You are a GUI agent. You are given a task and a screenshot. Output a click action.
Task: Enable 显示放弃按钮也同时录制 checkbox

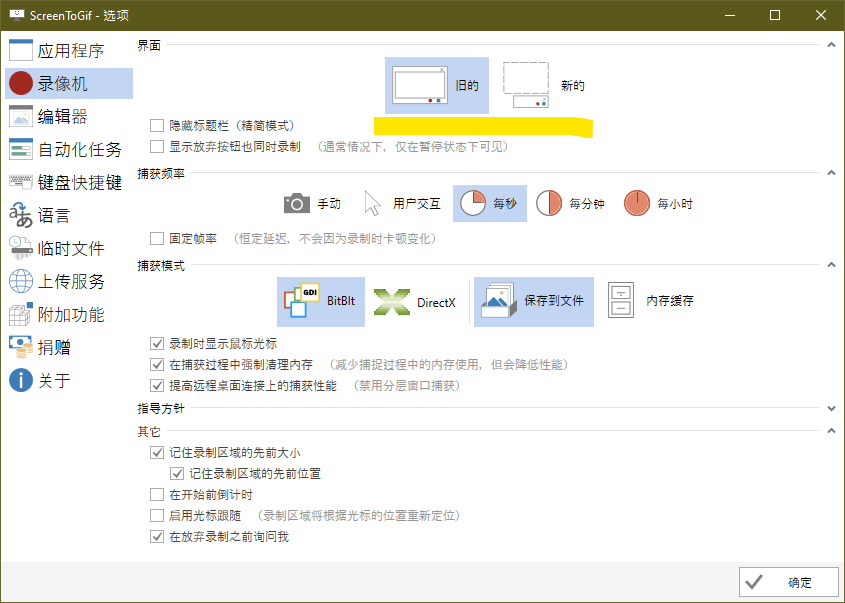pos(157,147)
